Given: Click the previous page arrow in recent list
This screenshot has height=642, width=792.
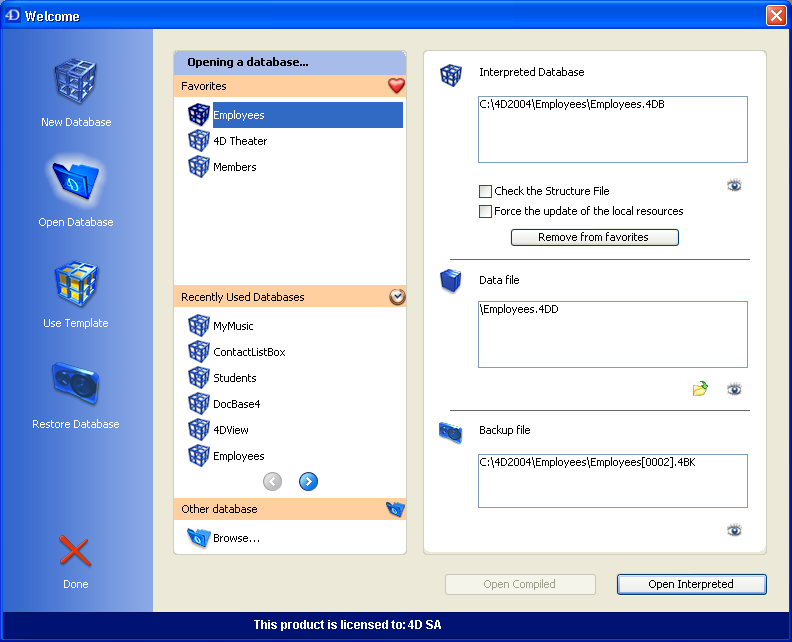Looking at the screenshot, I should pos(273,482).
